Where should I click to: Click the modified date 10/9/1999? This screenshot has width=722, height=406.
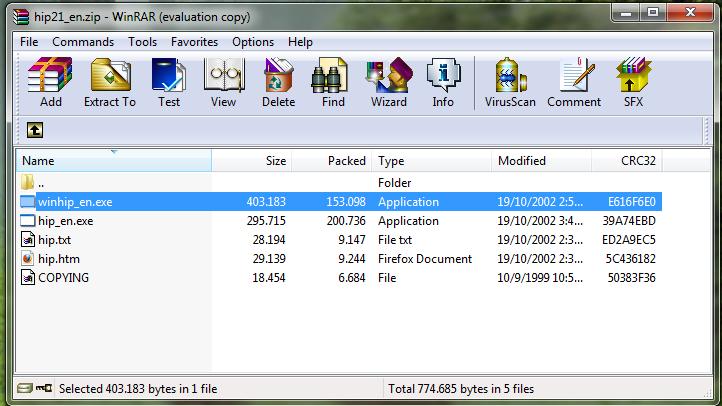click(540, 278)
